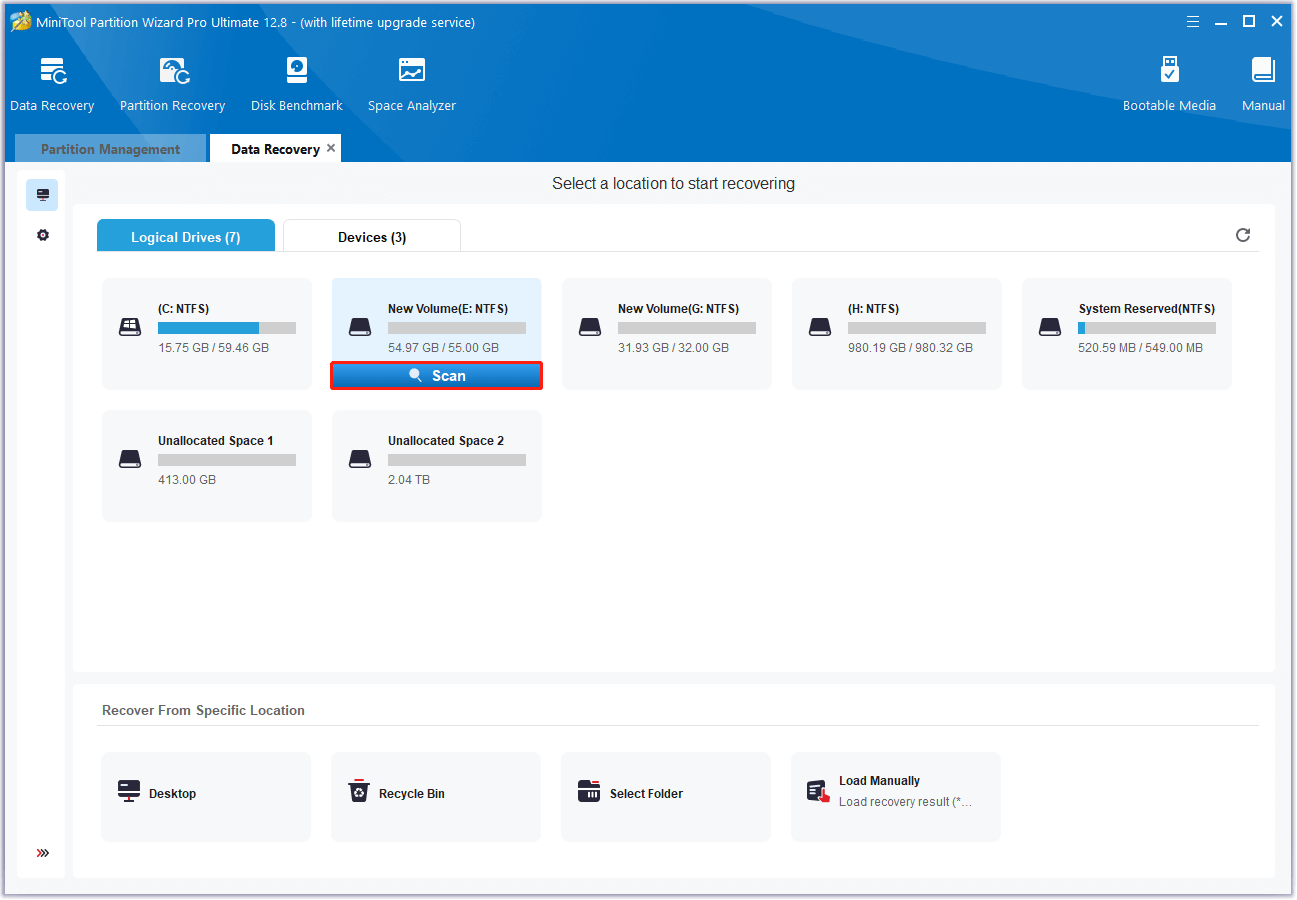Open the Space Analyzer tool
The width and height of the screenshot is (1297, 900).
412,85
